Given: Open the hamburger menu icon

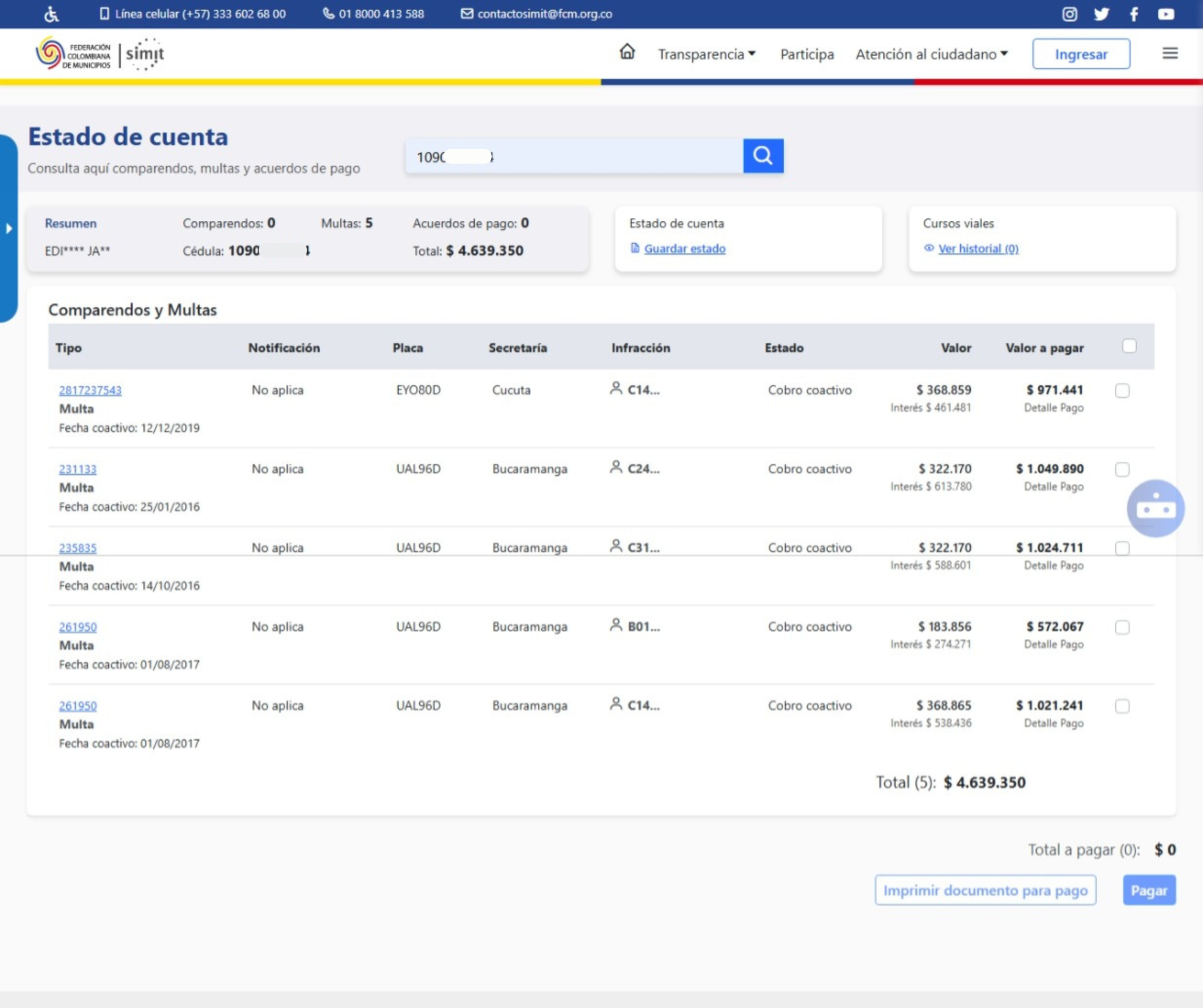Looking at the screenshot, I should click(x=1170, y=53).
